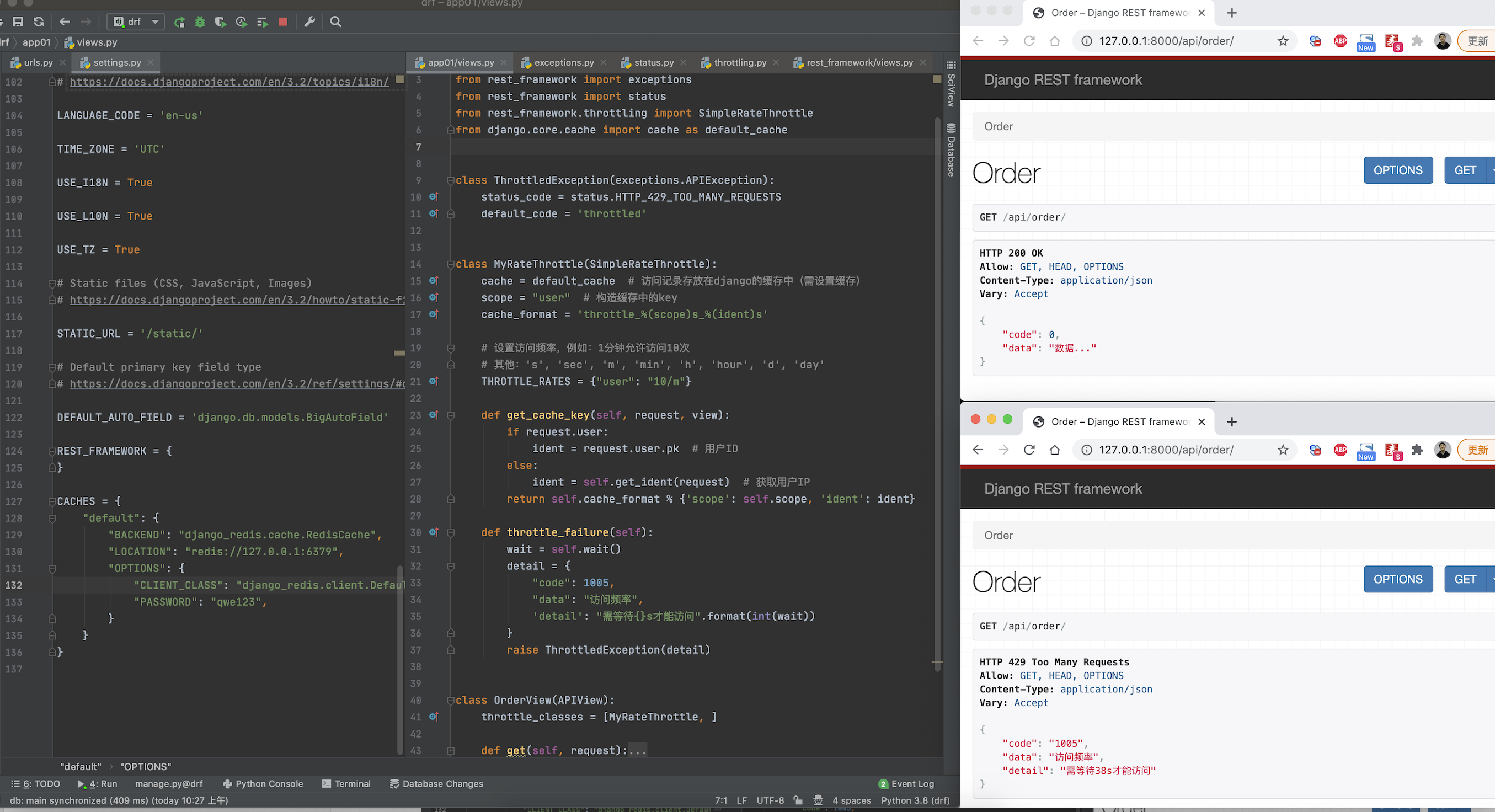The width and height of the screenshot is (1495, 812).
Task: Collapse the ThrottledException class fold
Action: 450,180
